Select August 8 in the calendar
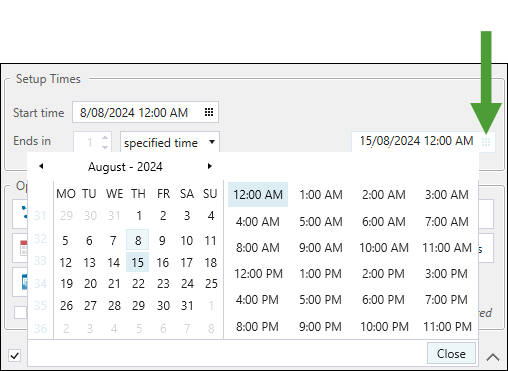Screen dimensions: 508x371 coord(138,240)
